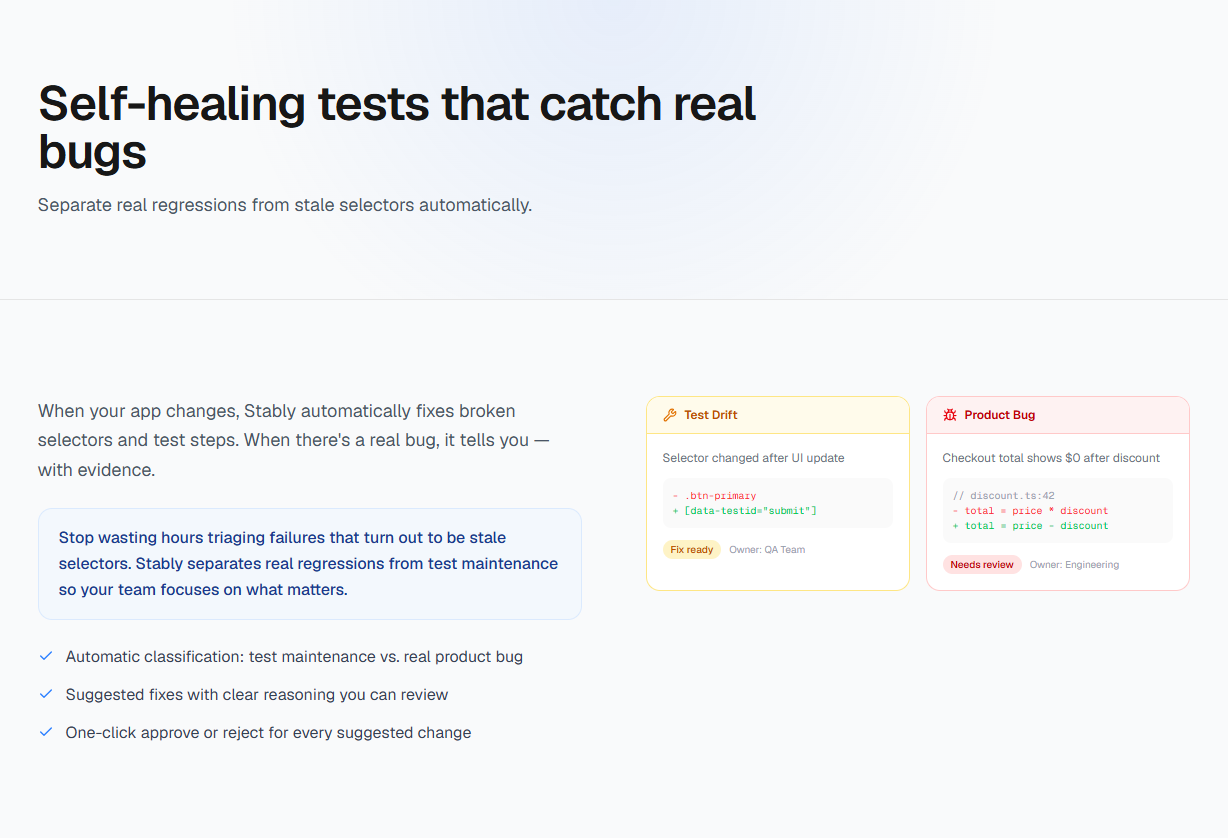
Task: Click the Product Bug card header
Action: (x=1058, y=415)
